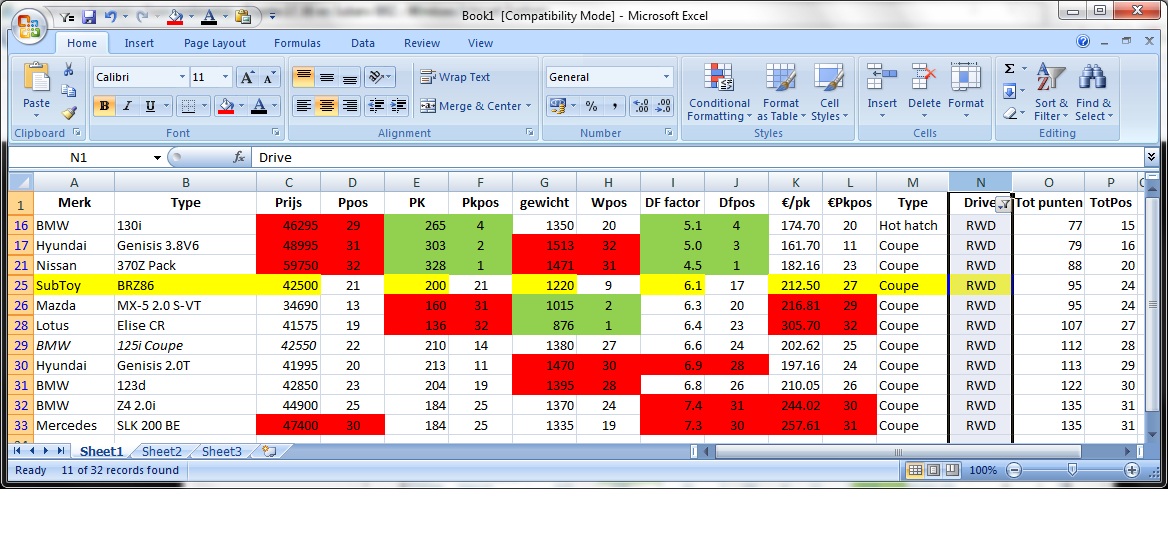Open the Orientation text rotation options

pos(380,77)
